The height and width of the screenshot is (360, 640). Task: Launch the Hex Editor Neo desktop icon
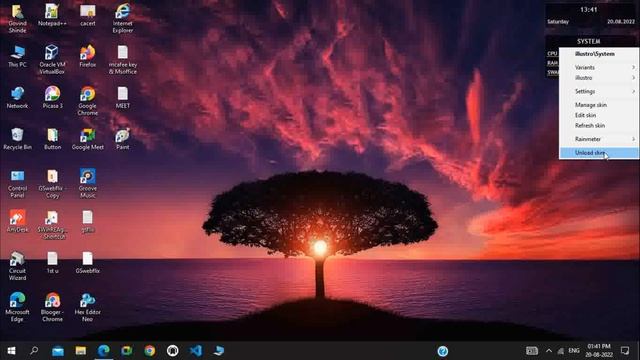tap(87, 307)
